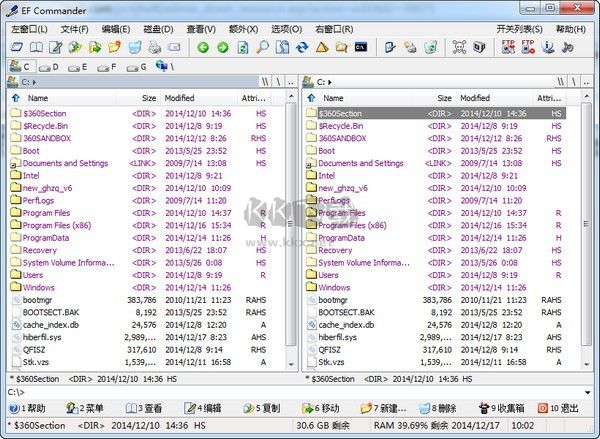Click the green Back arrow toolbar icon
Image resolution: width=600 pixels, height=439 pixels.
click(x=203, y=47)
